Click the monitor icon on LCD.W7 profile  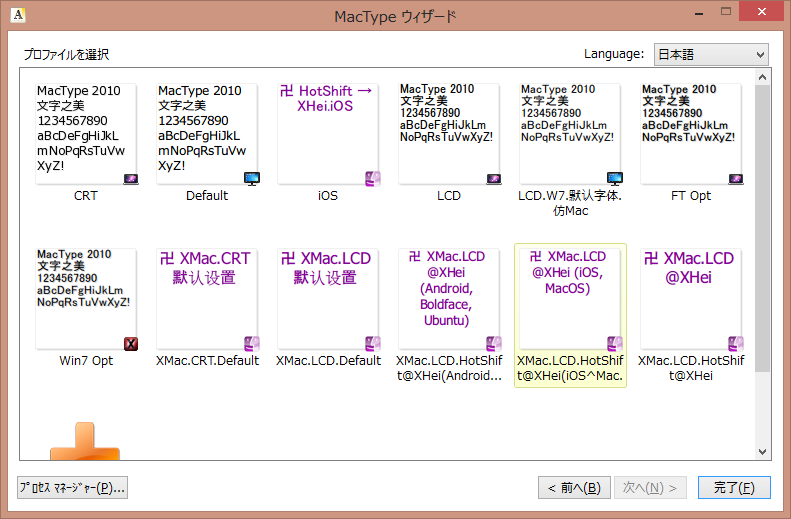tap(615, 178)
